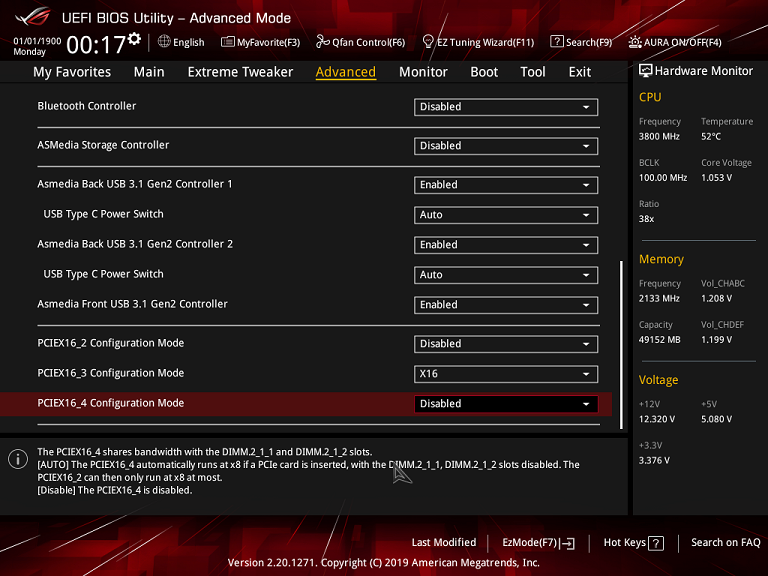Open Qfan Control fan icon

[x=322, y=41]
